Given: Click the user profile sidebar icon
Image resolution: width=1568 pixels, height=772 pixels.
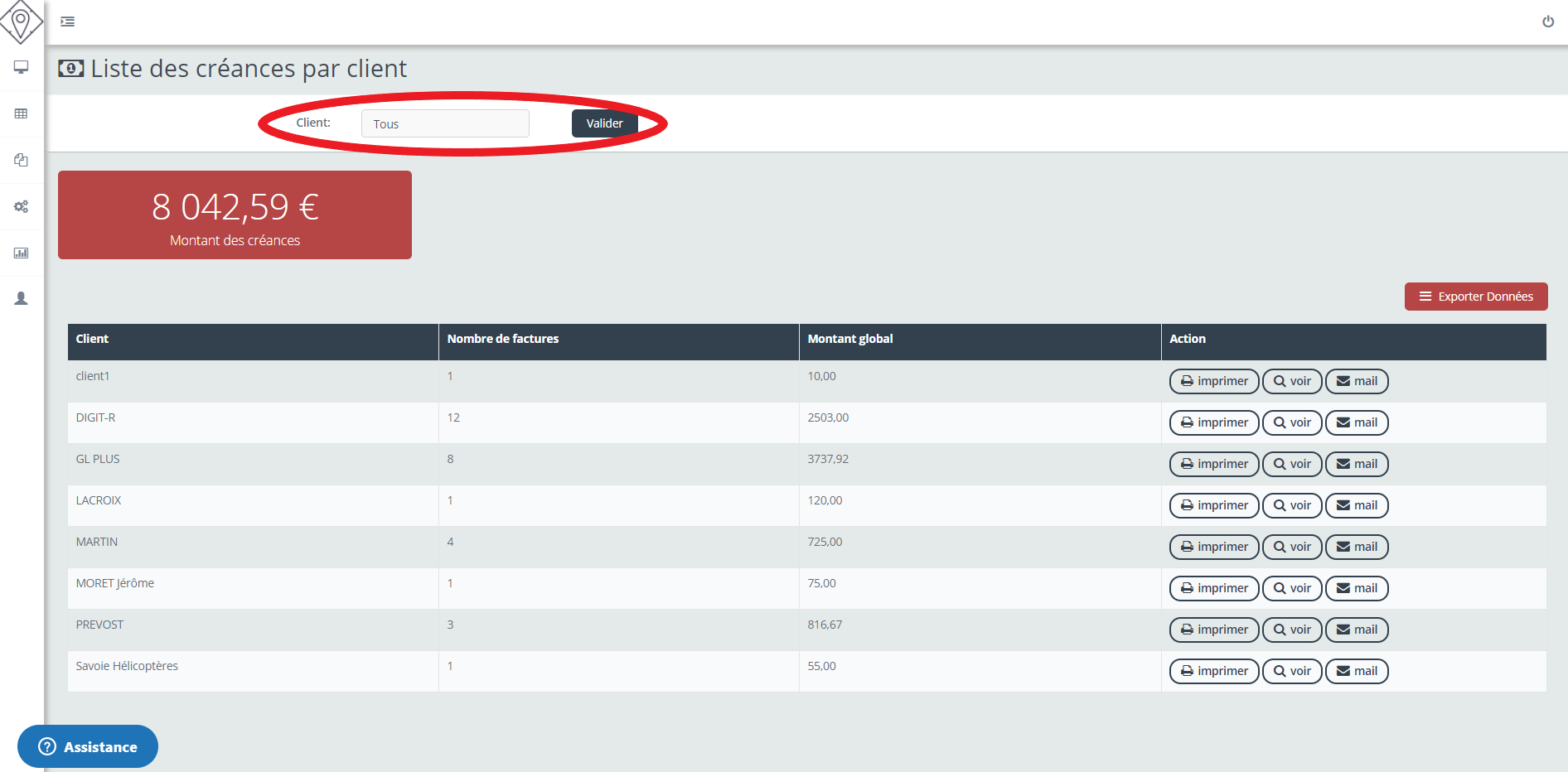Looking at the screenshot, I should 22,298.
